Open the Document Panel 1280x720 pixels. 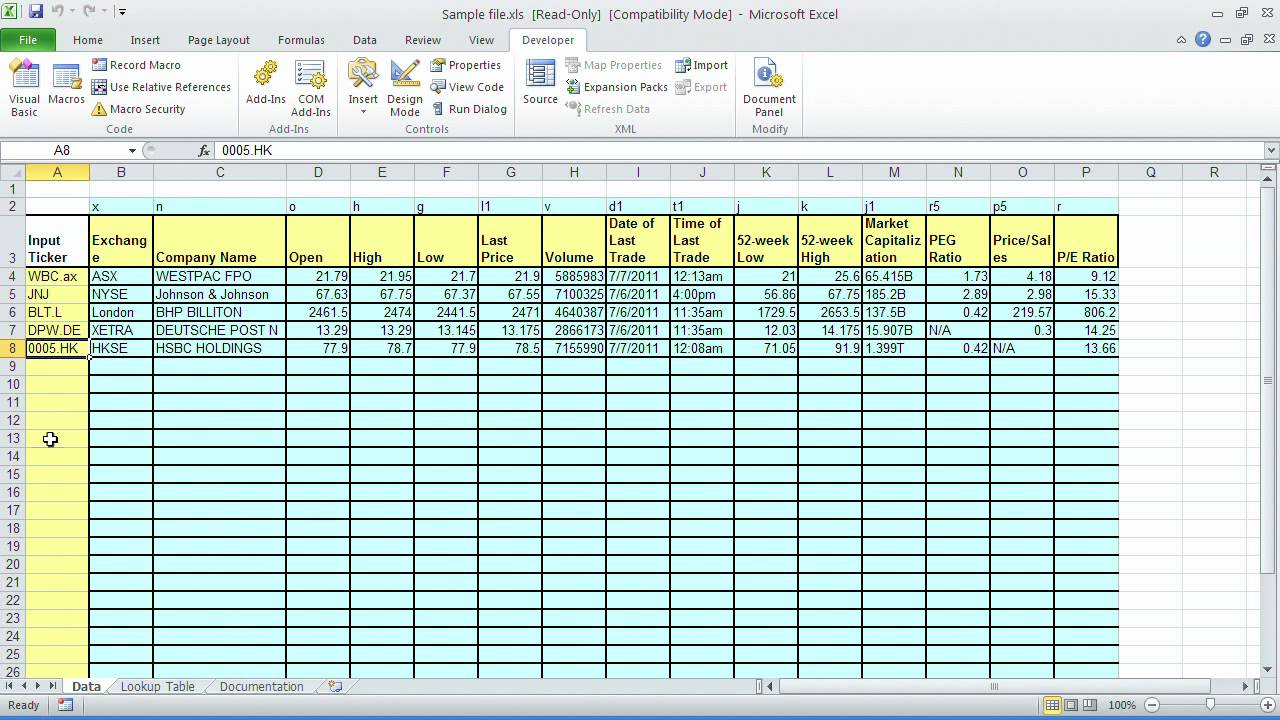coord(769,87)
